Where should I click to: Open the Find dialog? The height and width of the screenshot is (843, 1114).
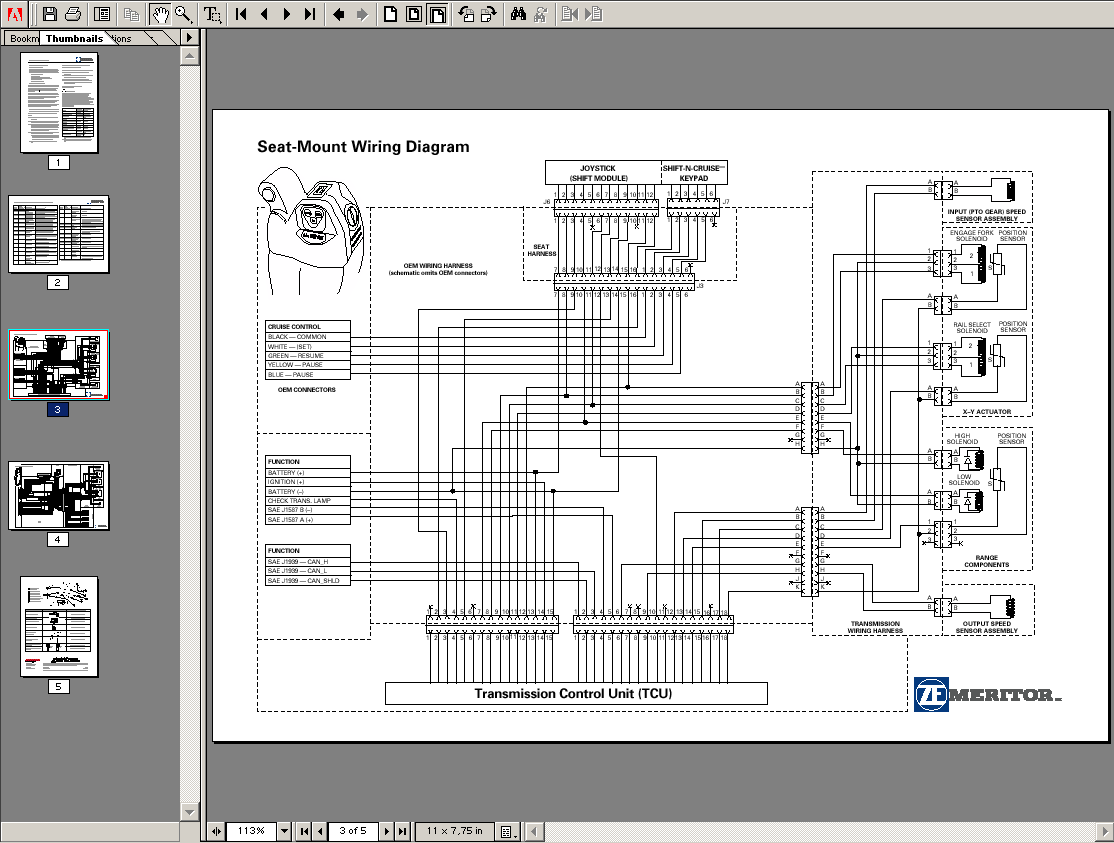519,14
